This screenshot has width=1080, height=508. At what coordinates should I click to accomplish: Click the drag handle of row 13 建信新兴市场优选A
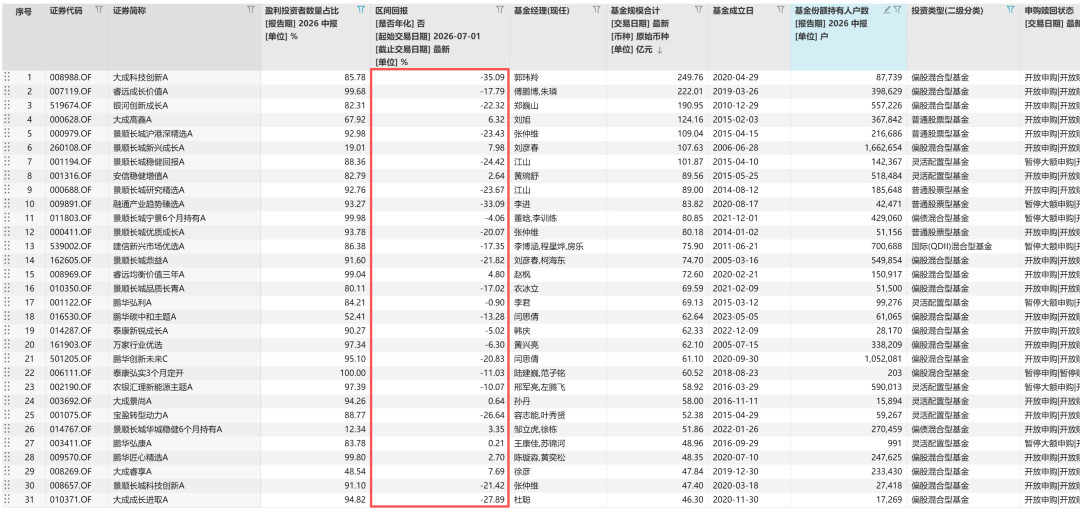point(8,246)
